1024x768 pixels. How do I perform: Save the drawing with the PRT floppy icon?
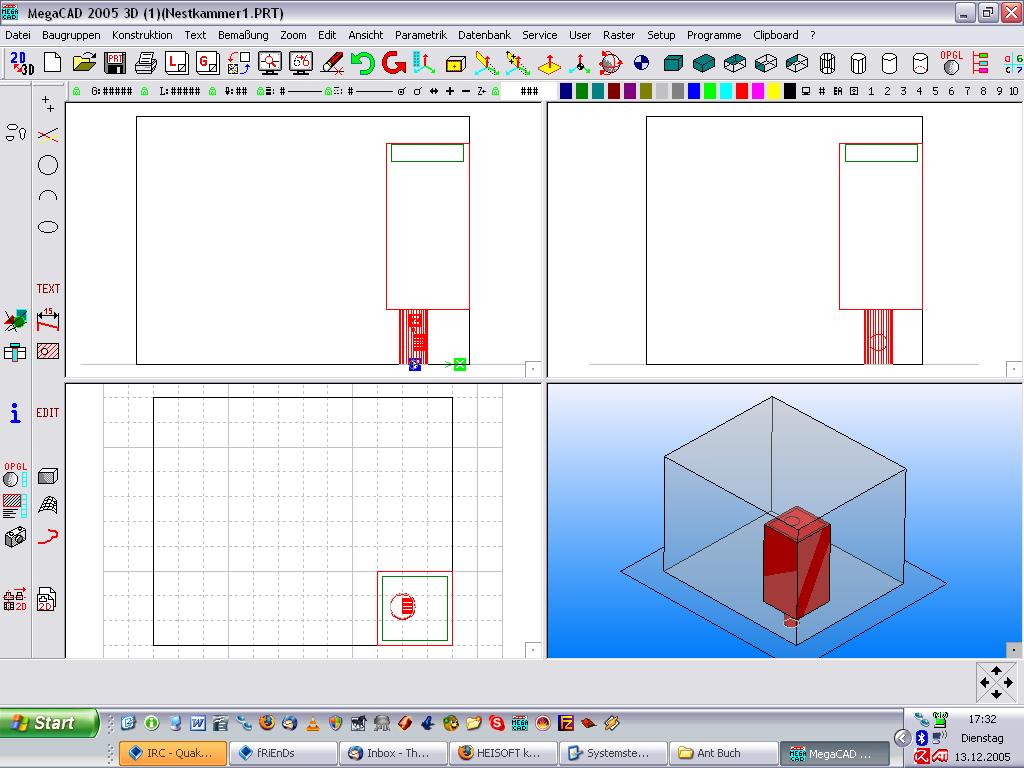tap(115, 63)
